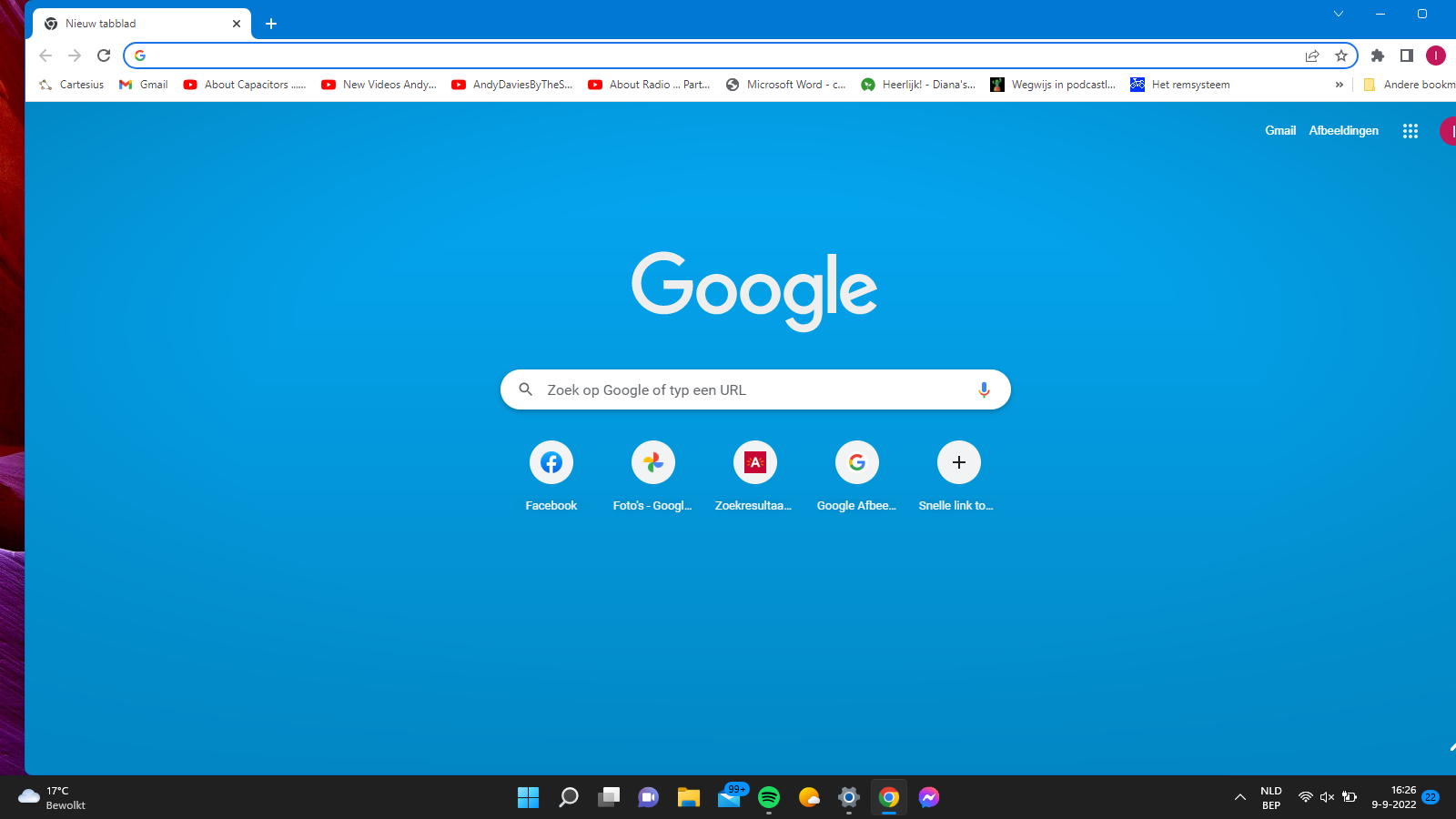Show hidden system tray icons

[x=1239, y=797]
